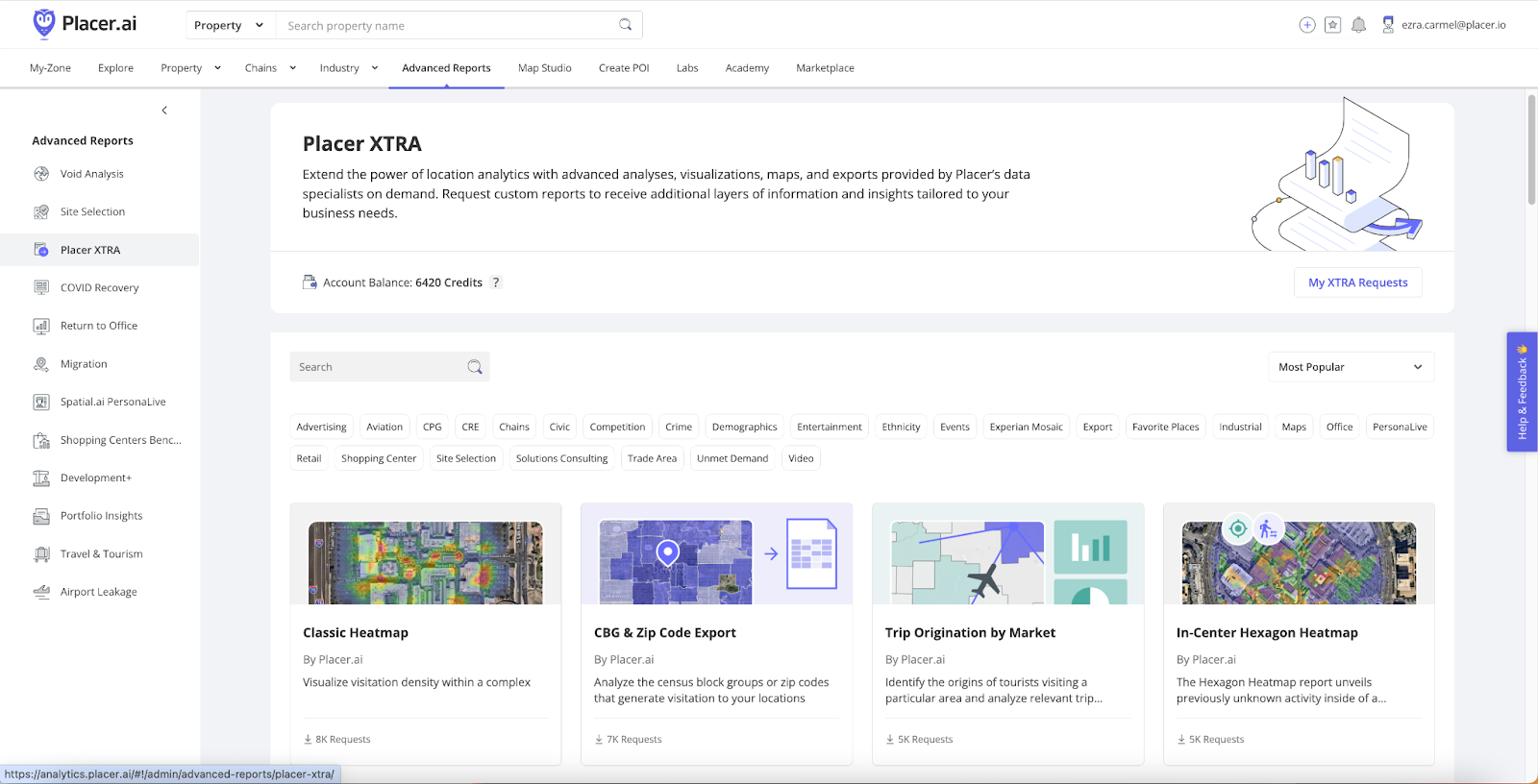1538x784 pixels.
Task: Open the starred favorites icon in header
Action: [x=1332, y=25]
